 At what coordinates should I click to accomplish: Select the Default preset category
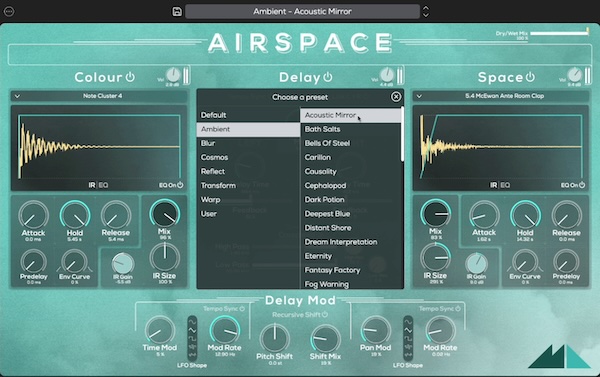(248, 115)
